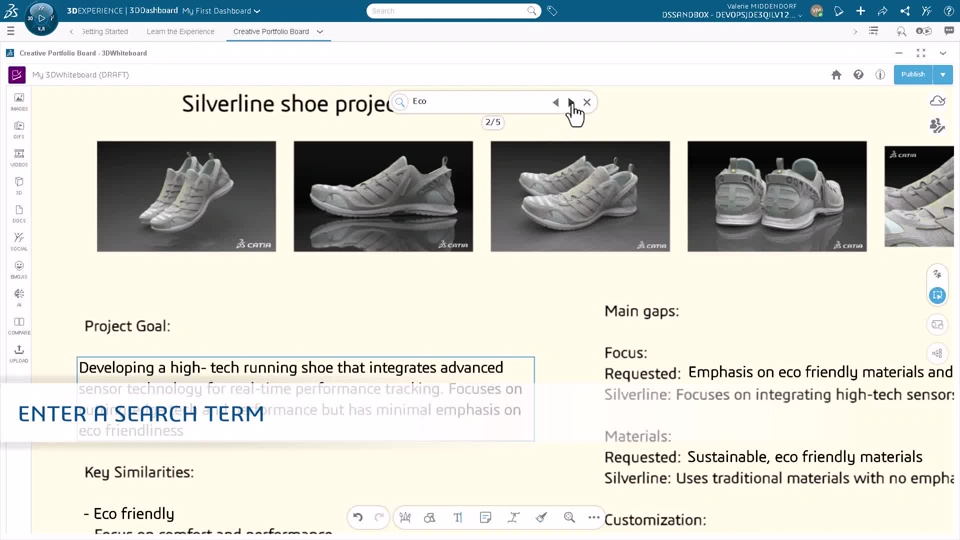Click the zoom magnifier in bottom toolbar
This screenshot has height=540, width=960.
coord(569,517)
